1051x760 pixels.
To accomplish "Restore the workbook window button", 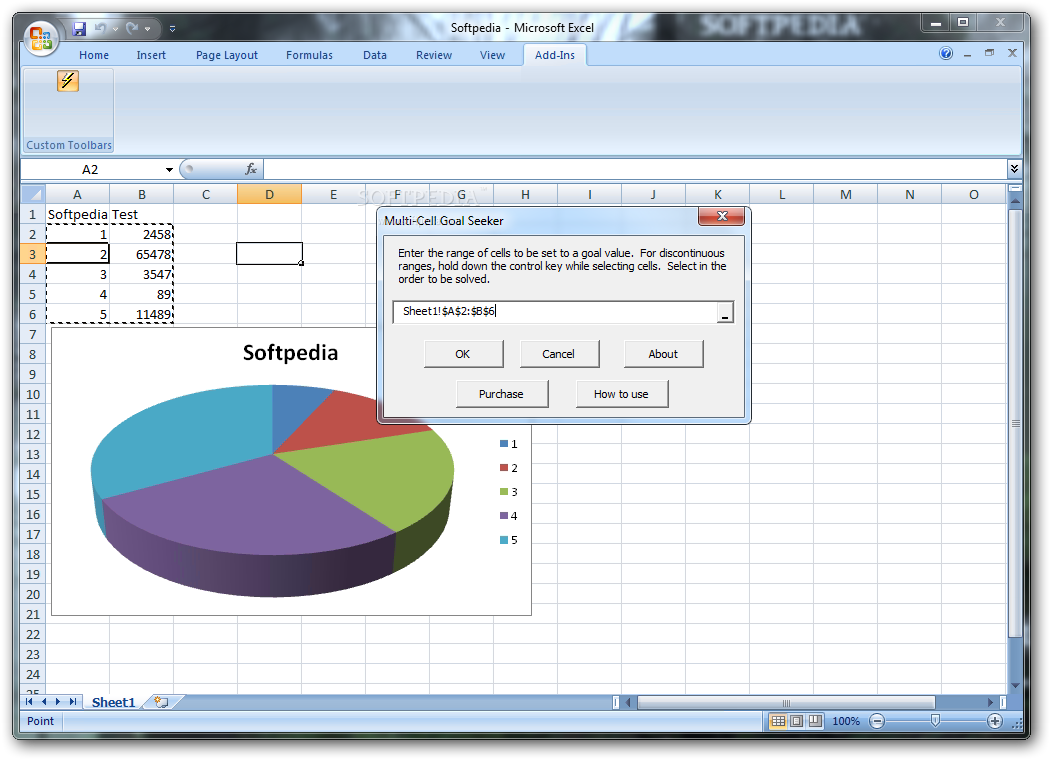I will point(989,53).
